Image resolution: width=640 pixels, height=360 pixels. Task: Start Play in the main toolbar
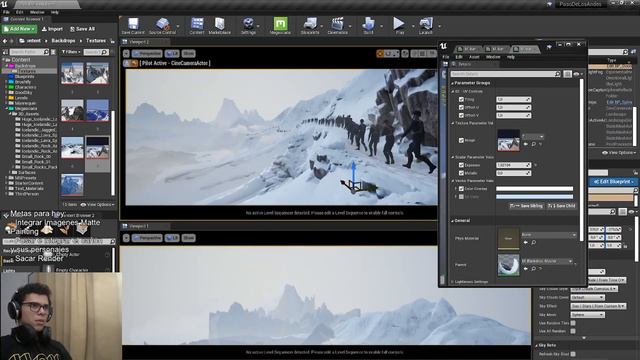click(x=399, y=24)
